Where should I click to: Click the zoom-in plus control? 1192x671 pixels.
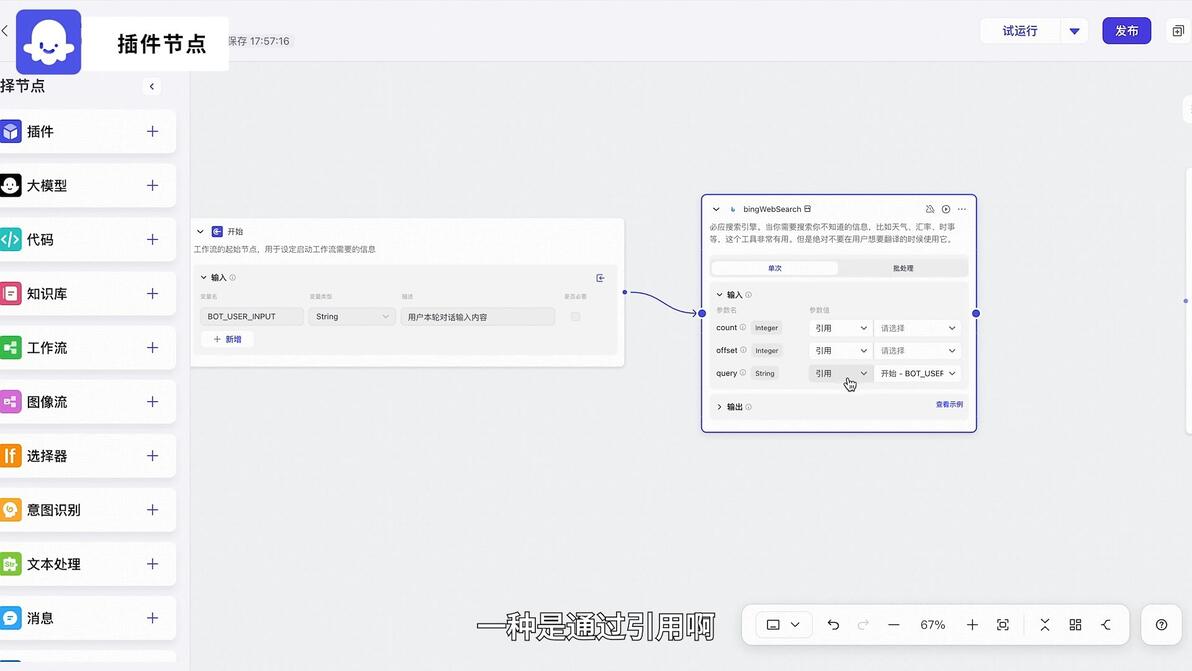pos(972,625)
